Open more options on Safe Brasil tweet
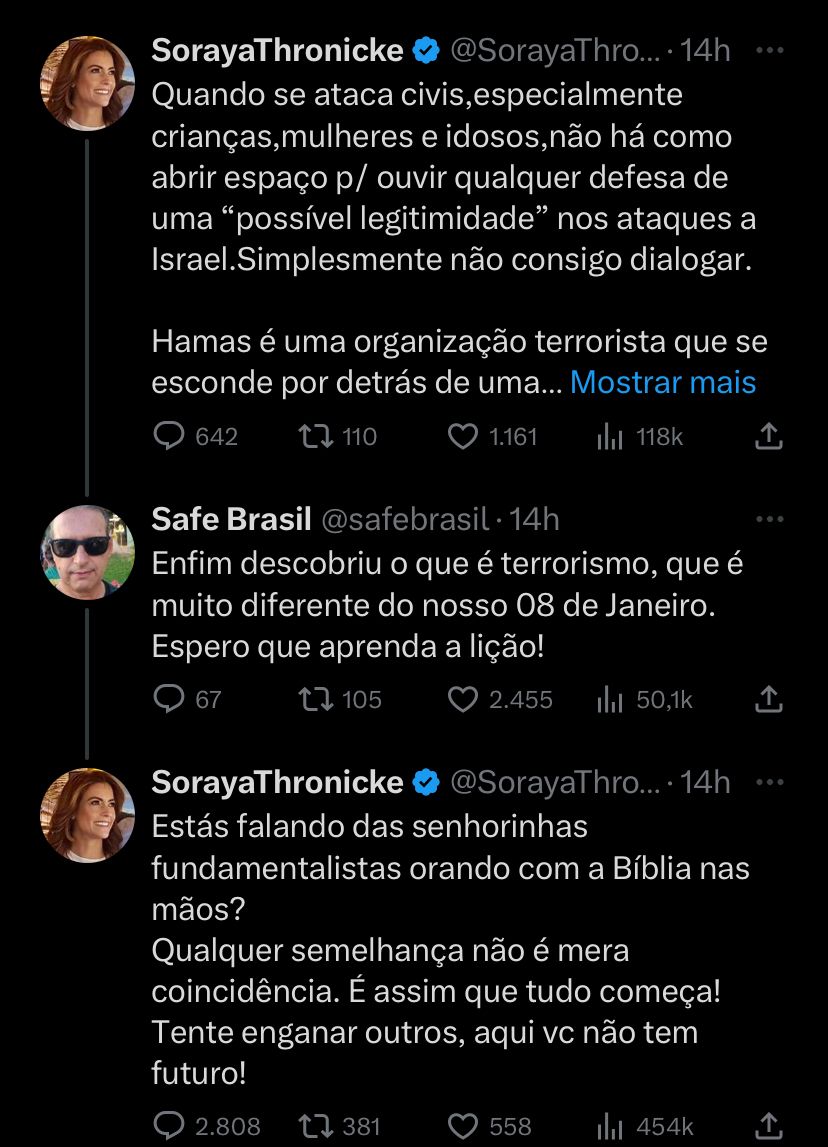This screenshot has height=1147, width=828. 769,519
